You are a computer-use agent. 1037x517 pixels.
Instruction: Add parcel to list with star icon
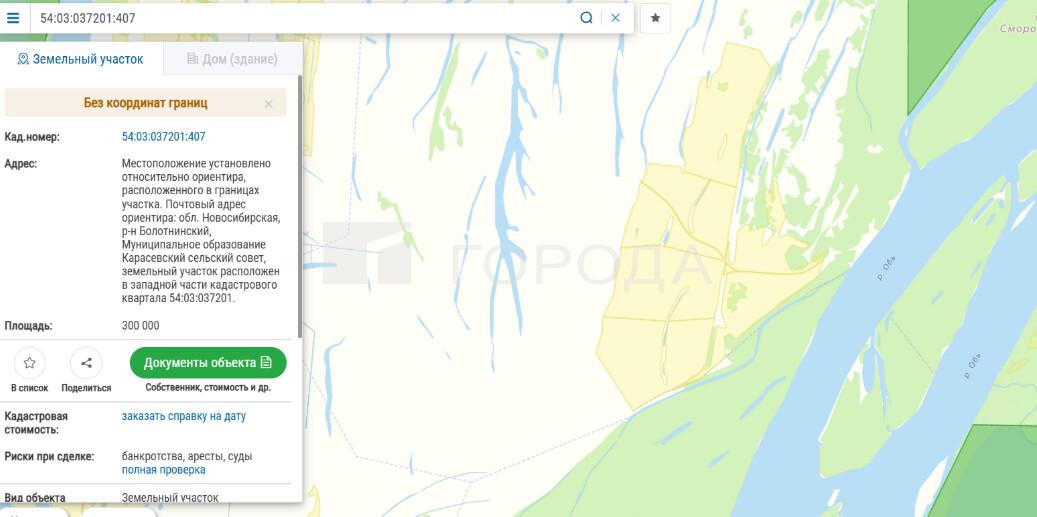(29, 363)
